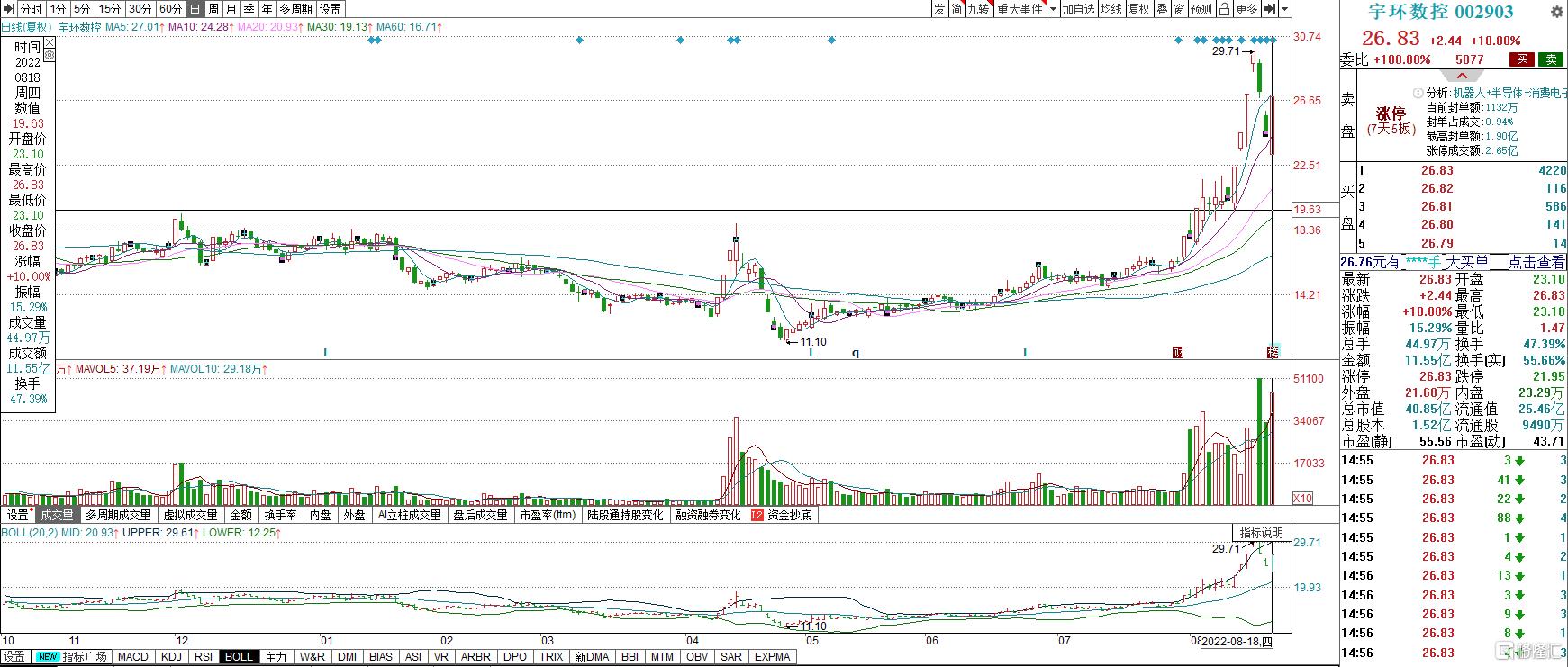Open dropdown arrow at far right of toolbar
The image size is (1568, 667).
coord(1285,9)
